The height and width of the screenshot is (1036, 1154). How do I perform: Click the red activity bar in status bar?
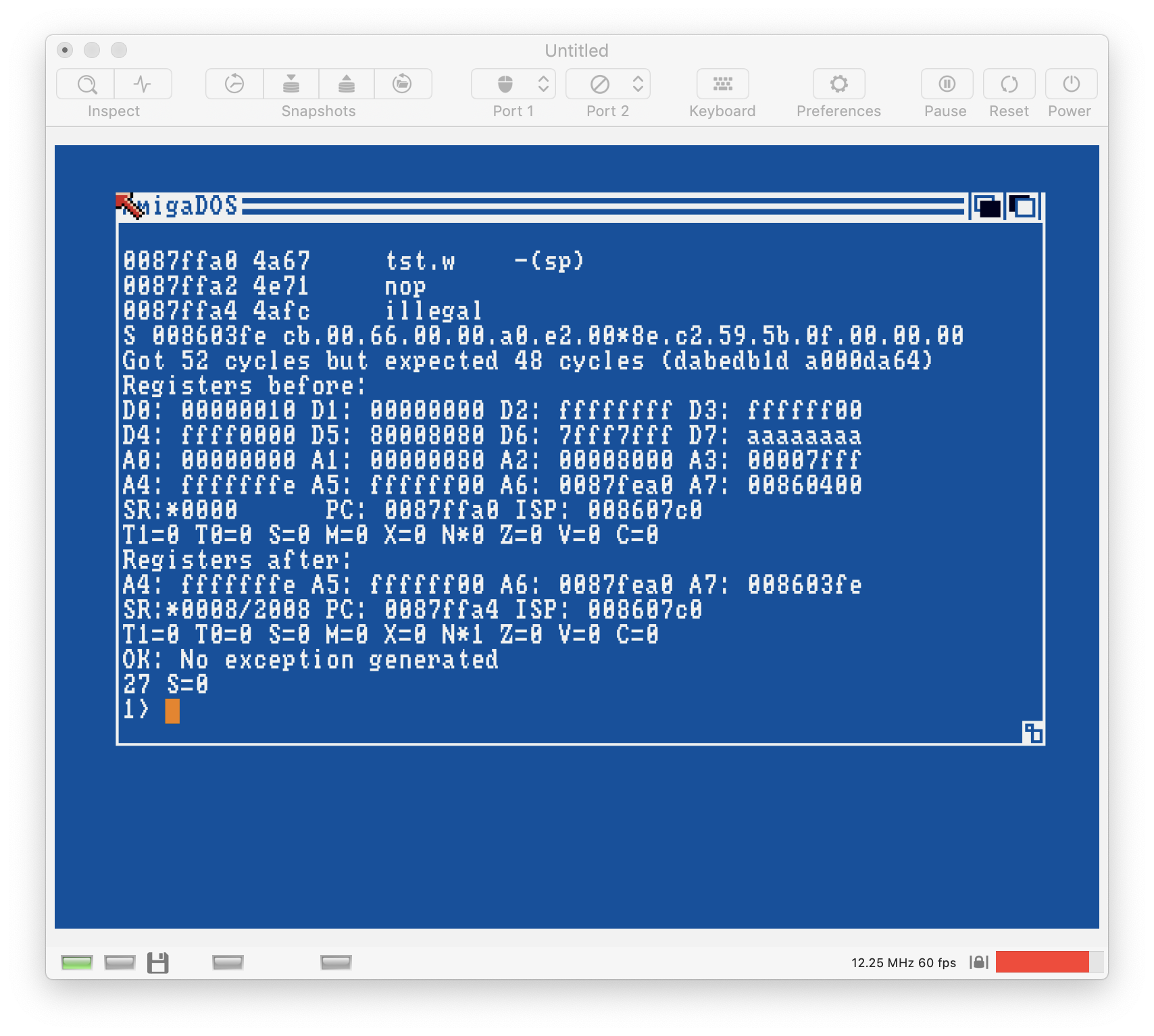click(1043, 962)
